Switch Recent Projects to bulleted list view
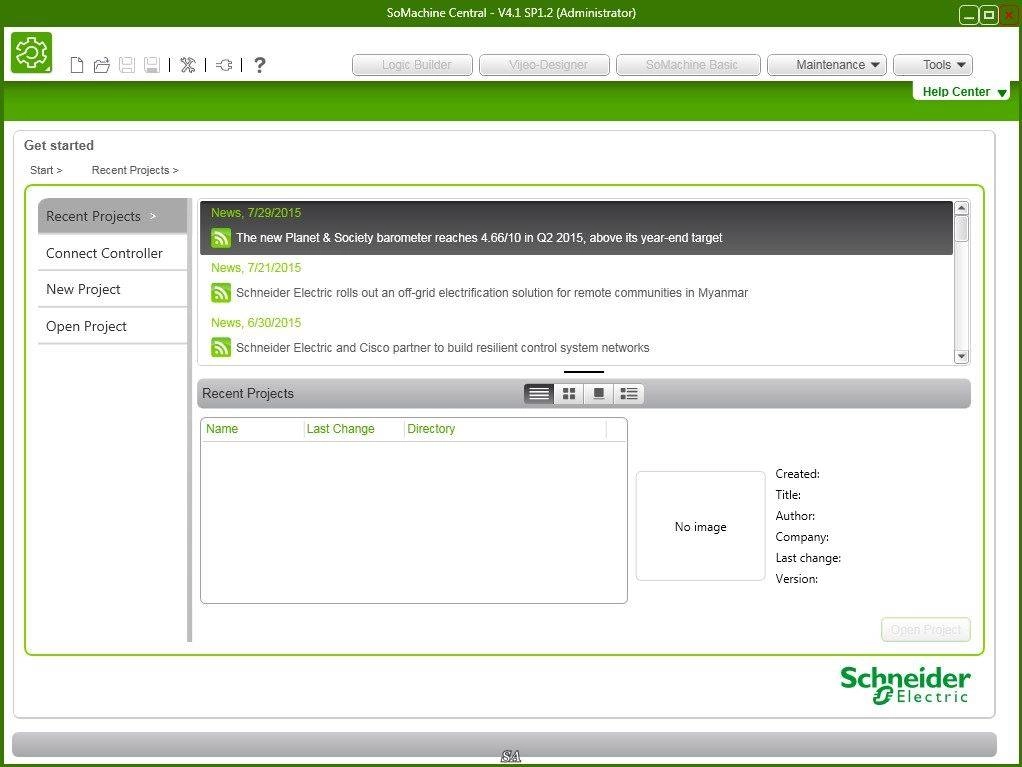Viewport: 1022px width, 767px height. click(629, 394)
